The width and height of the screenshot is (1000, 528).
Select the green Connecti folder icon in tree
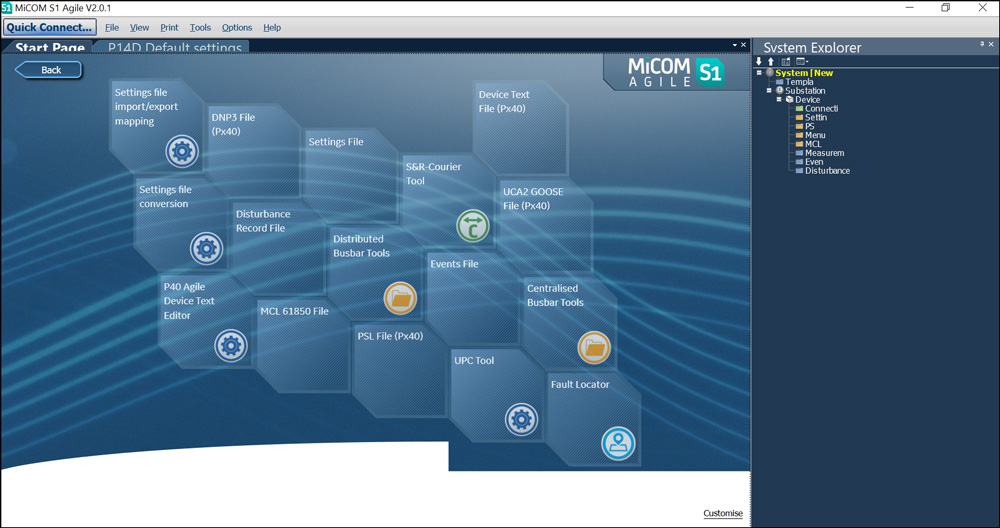click(x=800, y=108)
